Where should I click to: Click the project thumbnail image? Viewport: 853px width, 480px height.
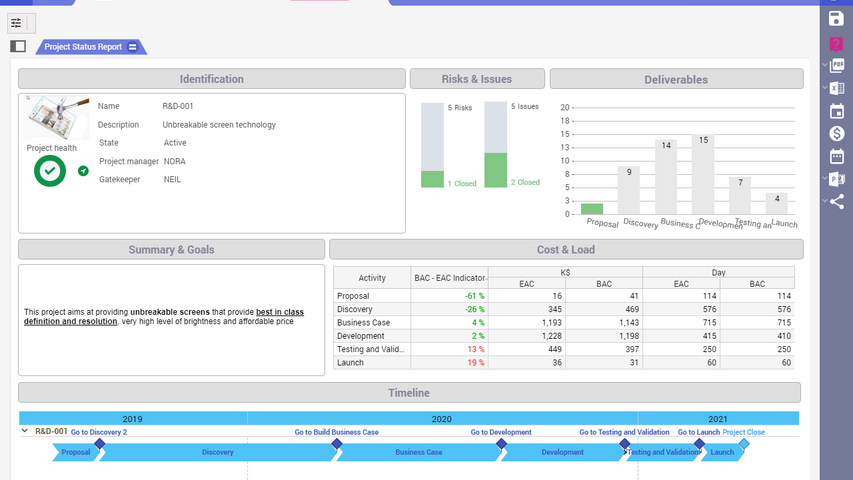(51, 118)
